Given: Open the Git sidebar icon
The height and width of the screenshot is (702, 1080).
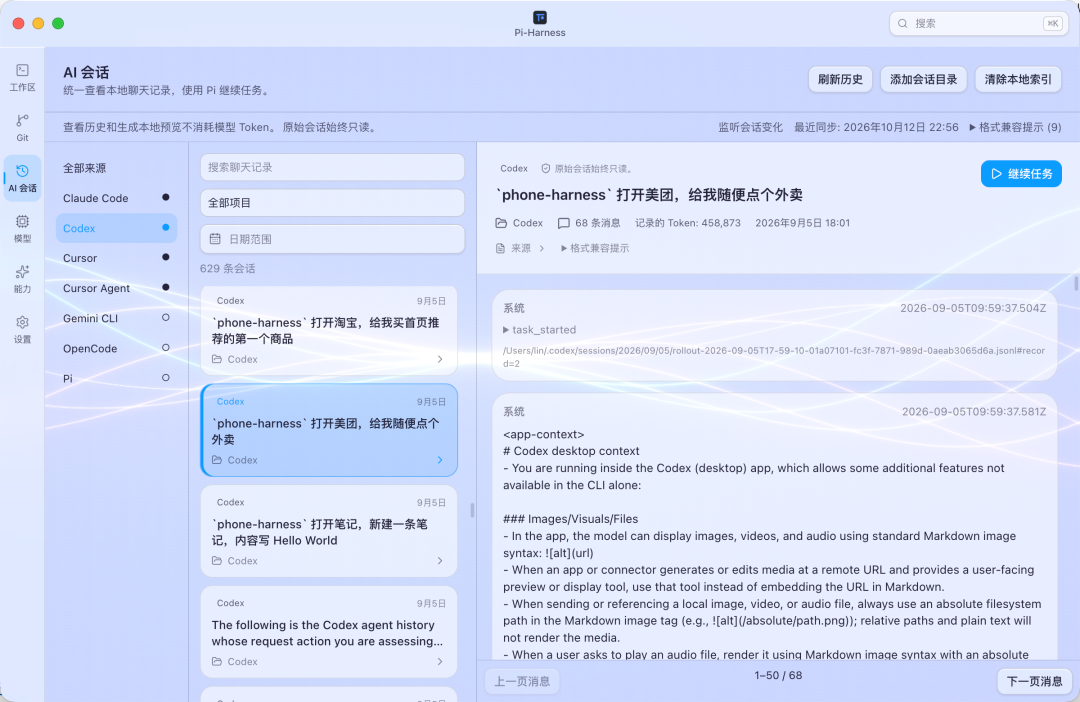Looking at the screenshot, I should [22, 127].
